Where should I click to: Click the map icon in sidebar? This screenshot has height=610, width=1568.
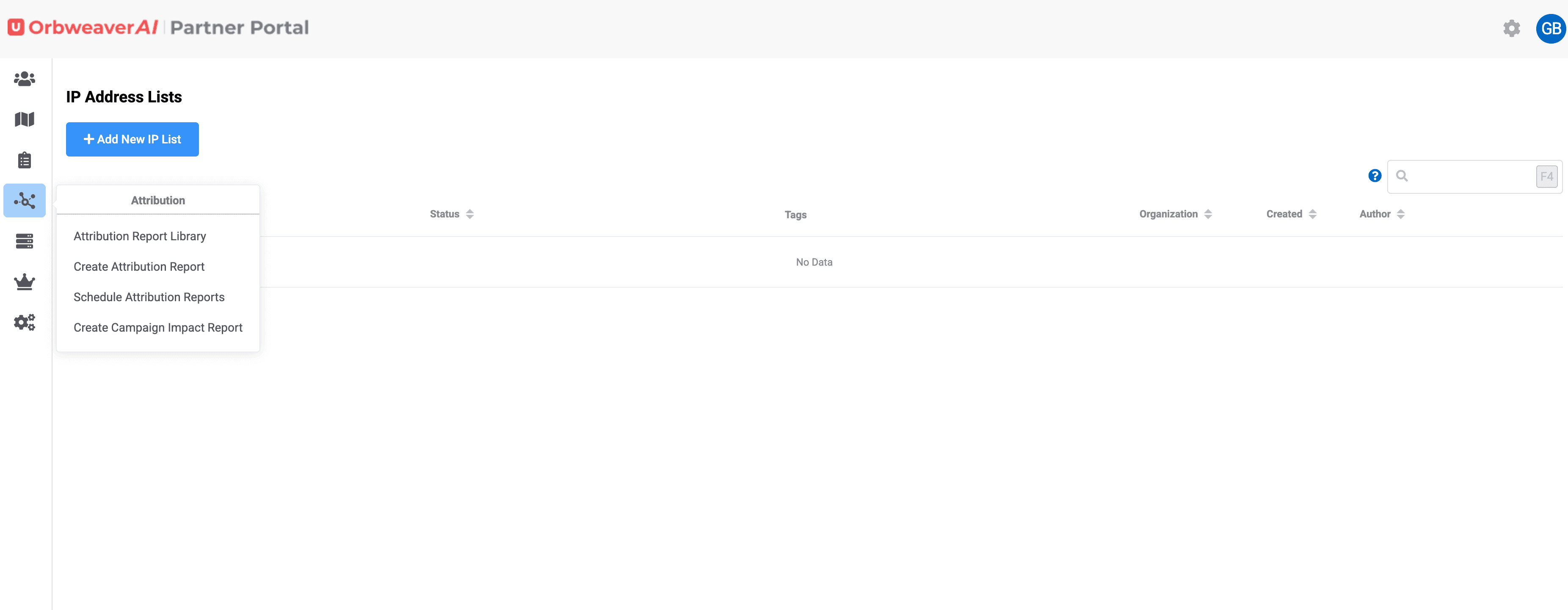point(25,119)
